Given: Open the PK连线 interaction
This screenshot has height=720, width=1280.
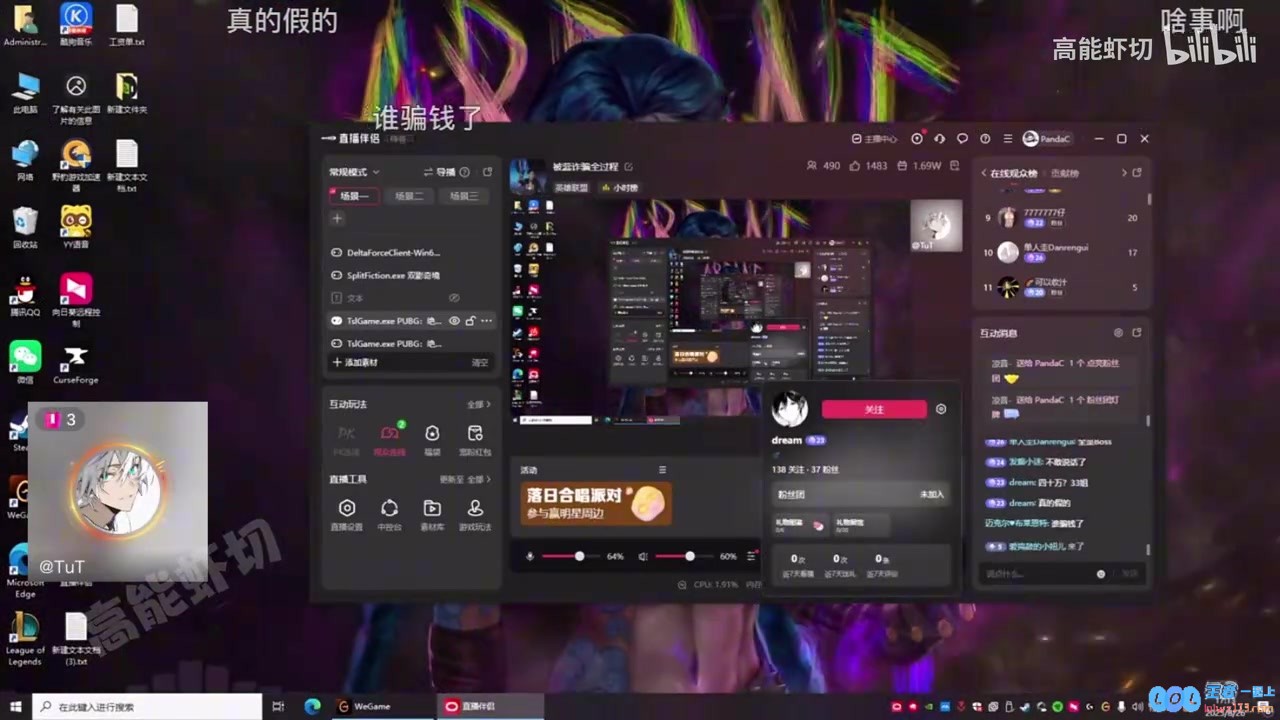Looking at the screenshot, I should click(346, 439).
